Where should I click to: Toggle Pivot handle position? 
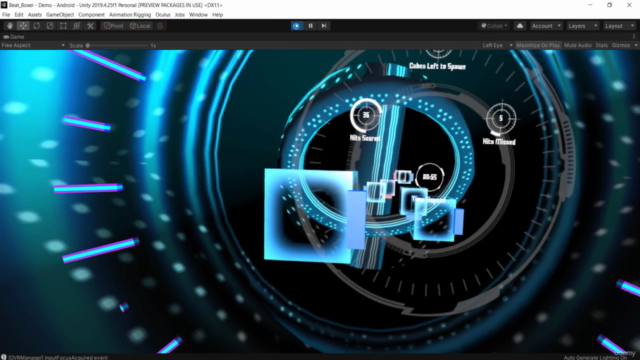click(x=113, y=26)
